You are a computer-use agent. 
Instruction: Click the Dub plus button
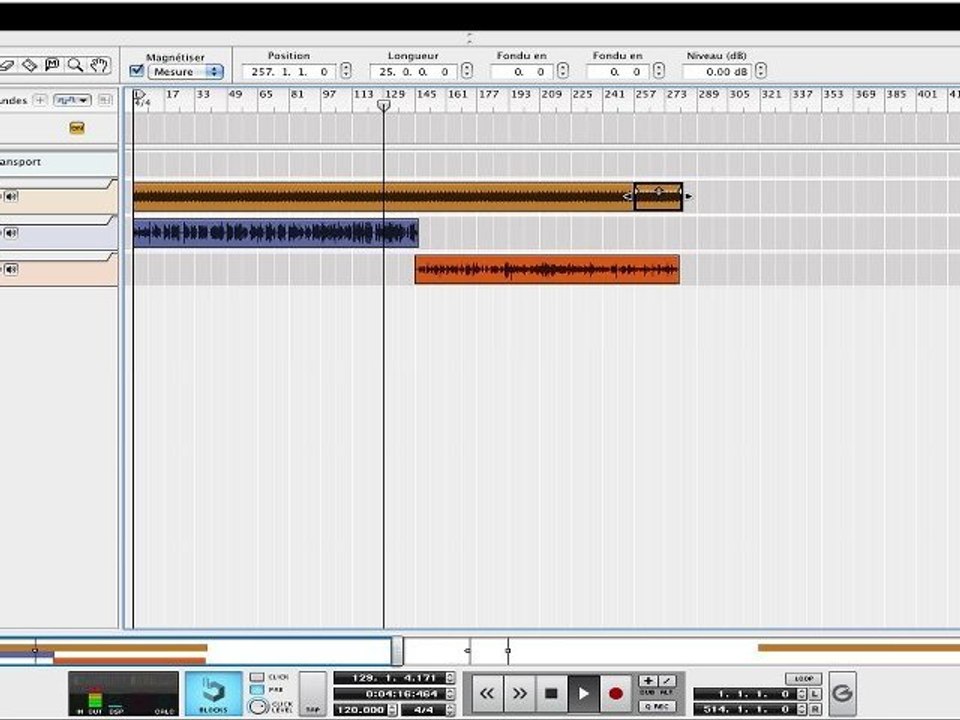coord(648,681)
